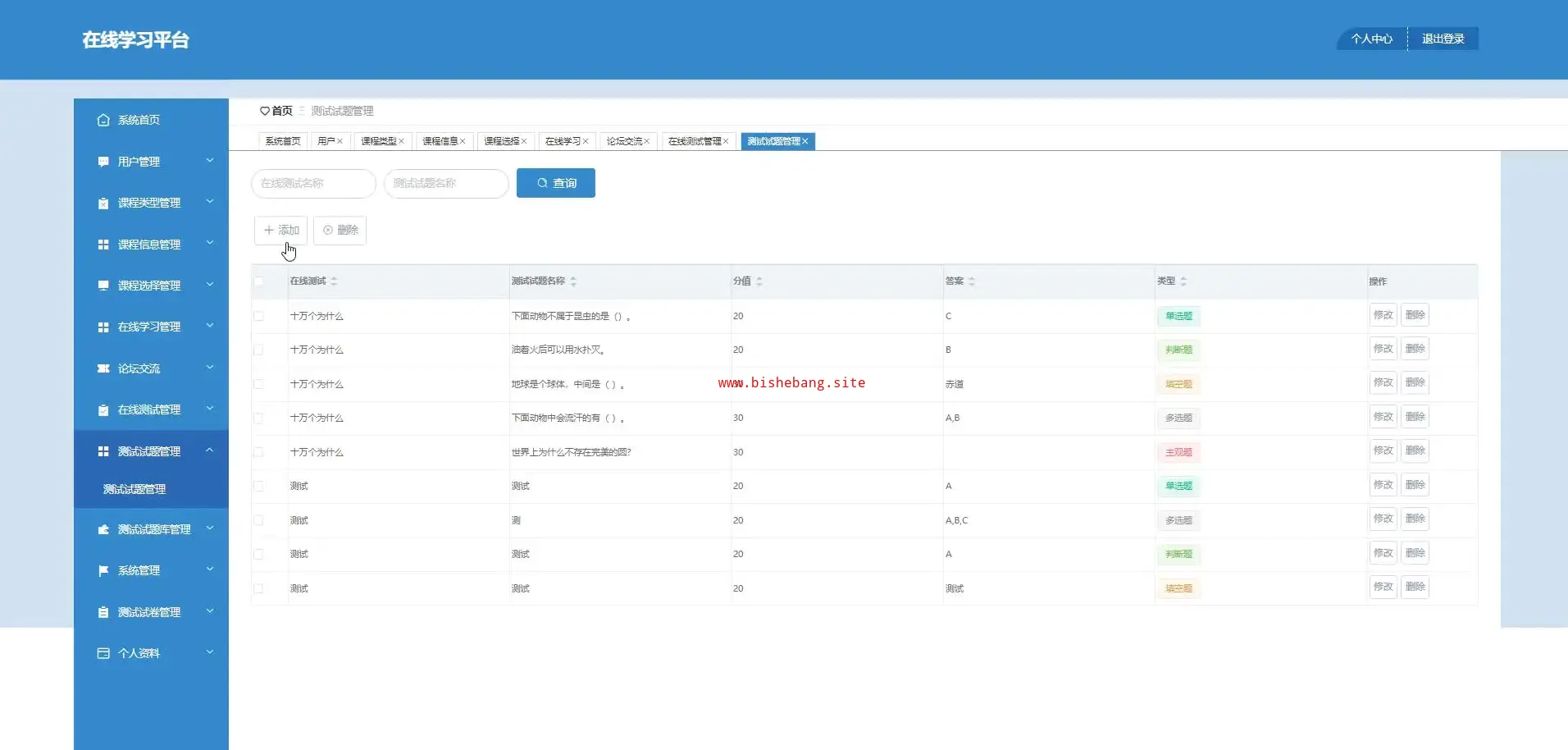Check the row for 世界上为什么不存在完美的圆
Image resolution: width=1568 pixels, height=750 pixels.
(x=259, y=452)
